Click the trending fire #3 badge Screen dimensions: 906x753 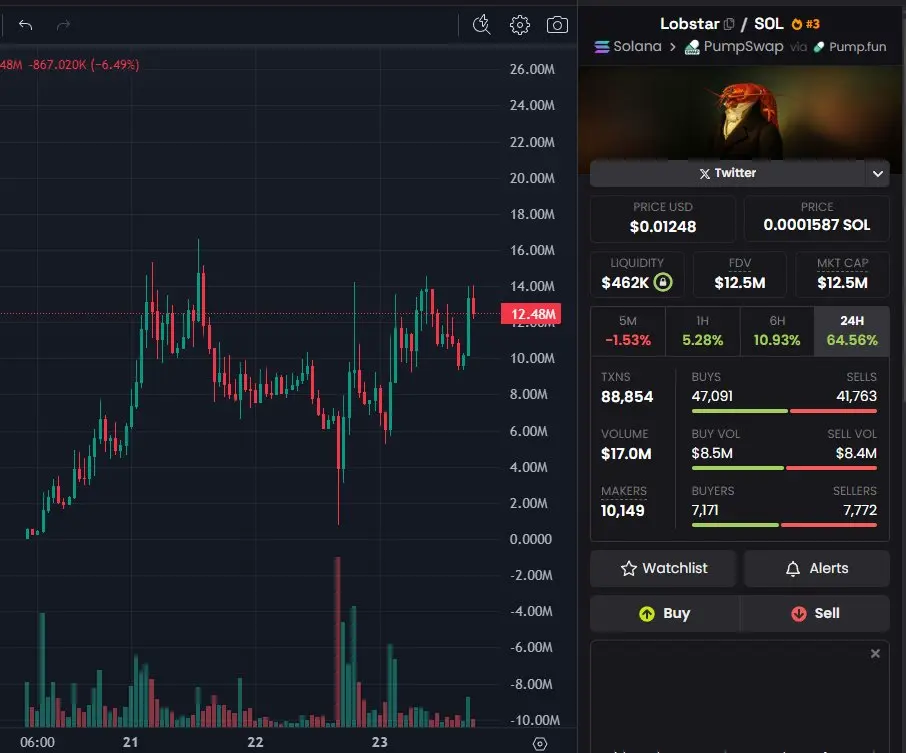tap(805, 24)
